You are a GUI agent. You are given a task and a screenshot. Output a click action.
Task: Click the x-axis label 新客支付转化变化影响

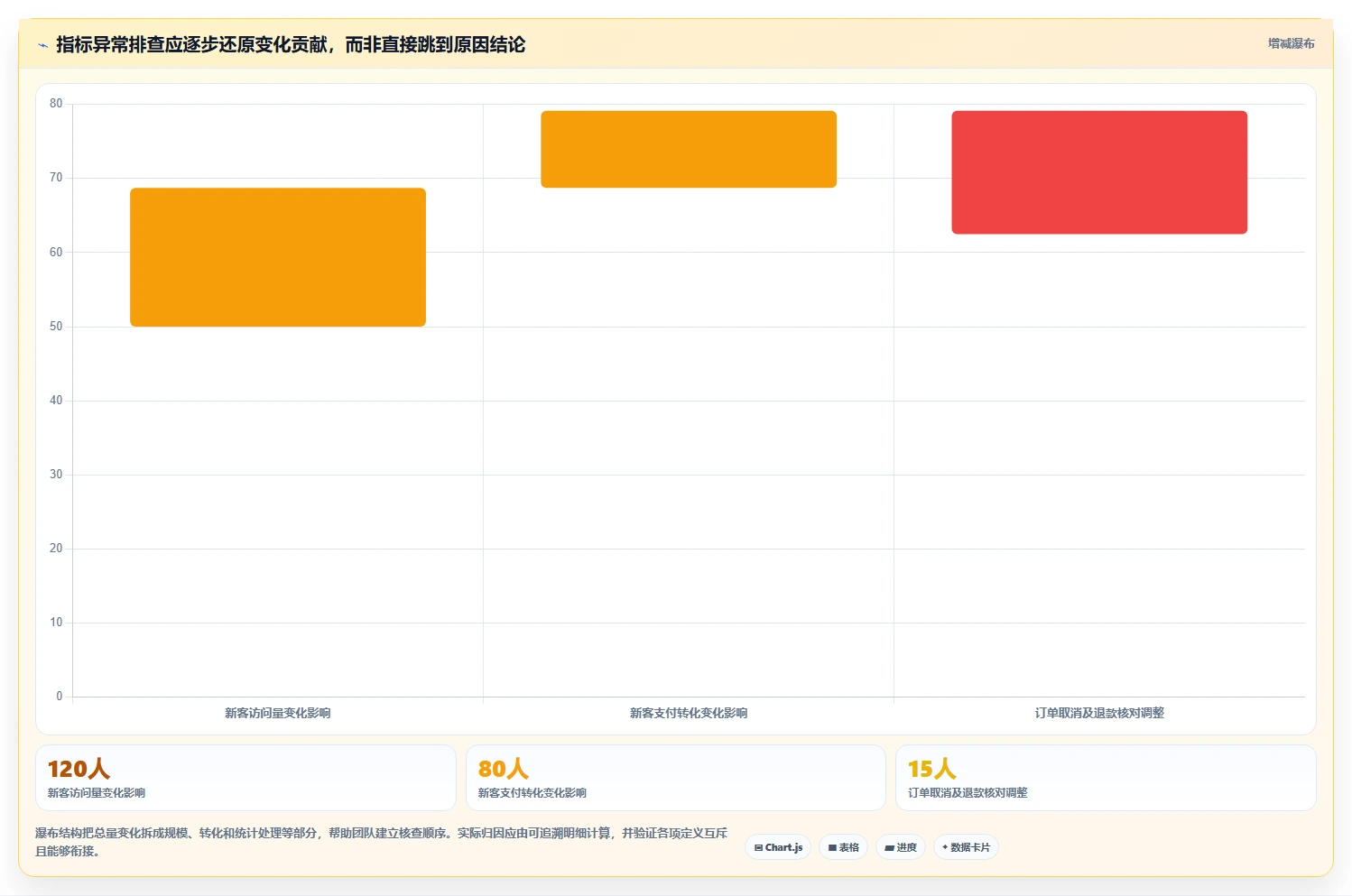pyautogui.click(x=689, y=713)
